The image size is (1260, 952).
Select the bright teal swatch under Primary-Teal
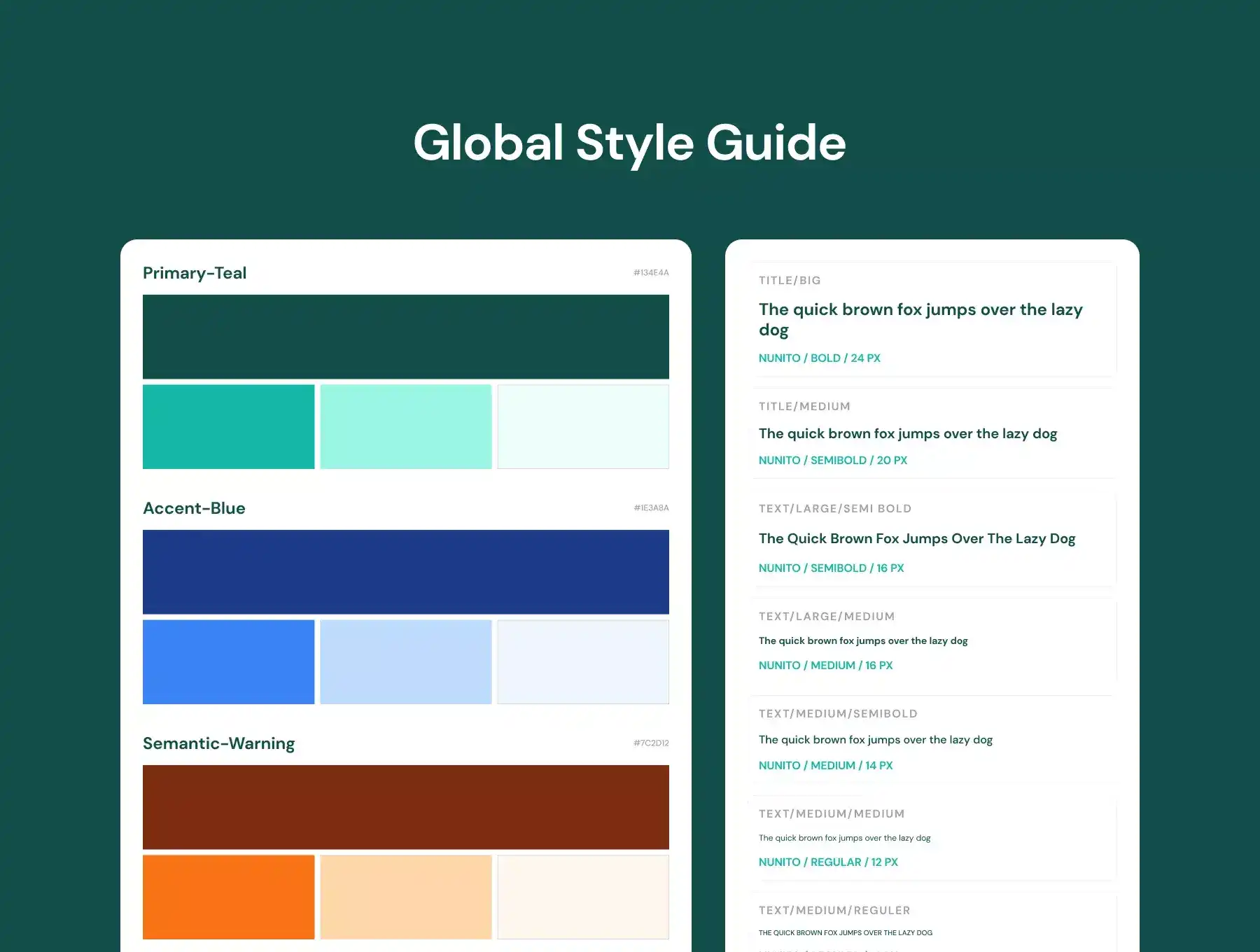[228, 426]
